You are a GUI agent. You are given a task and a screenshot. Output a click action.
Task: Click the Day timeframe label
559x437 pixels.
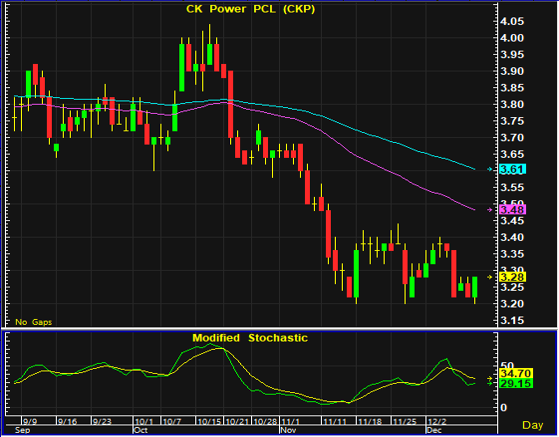(533, 425)
